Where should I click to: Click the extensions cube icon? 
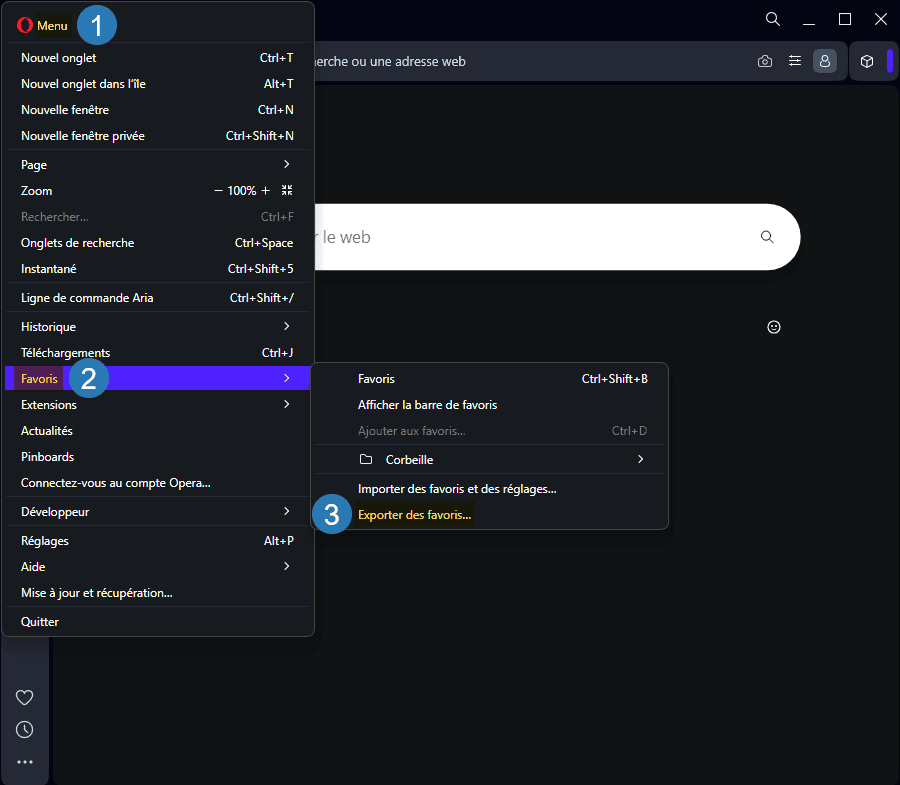(866, 61)
